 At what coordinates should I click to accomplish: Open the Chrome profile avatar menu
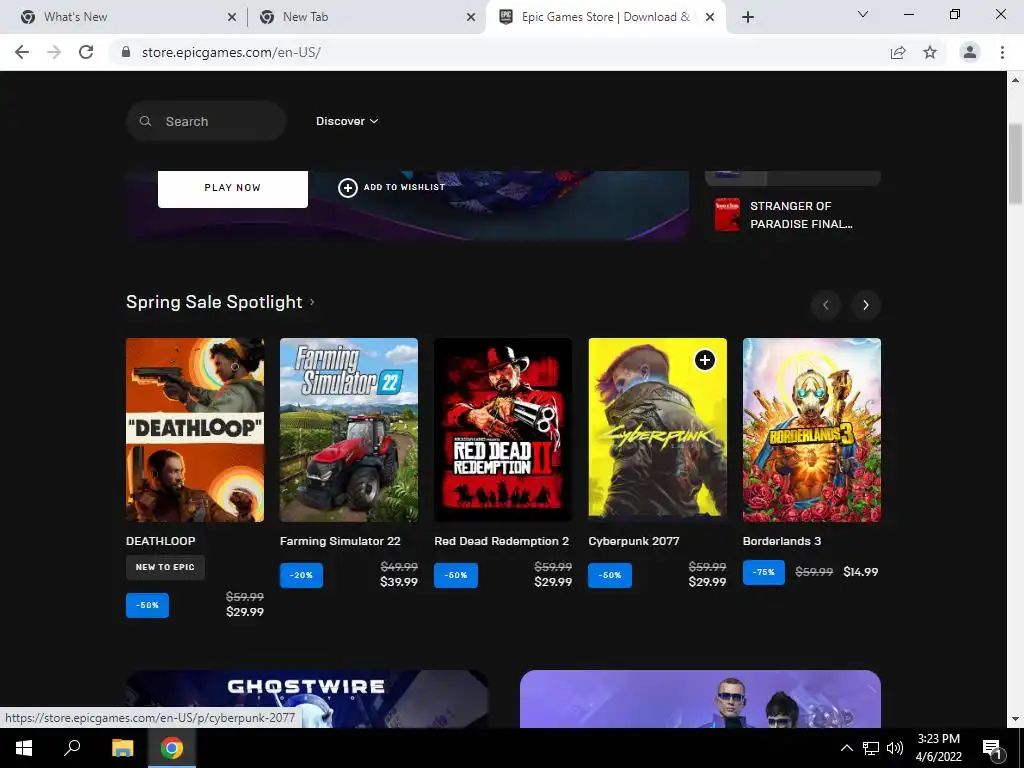click(x=970, y=52)
